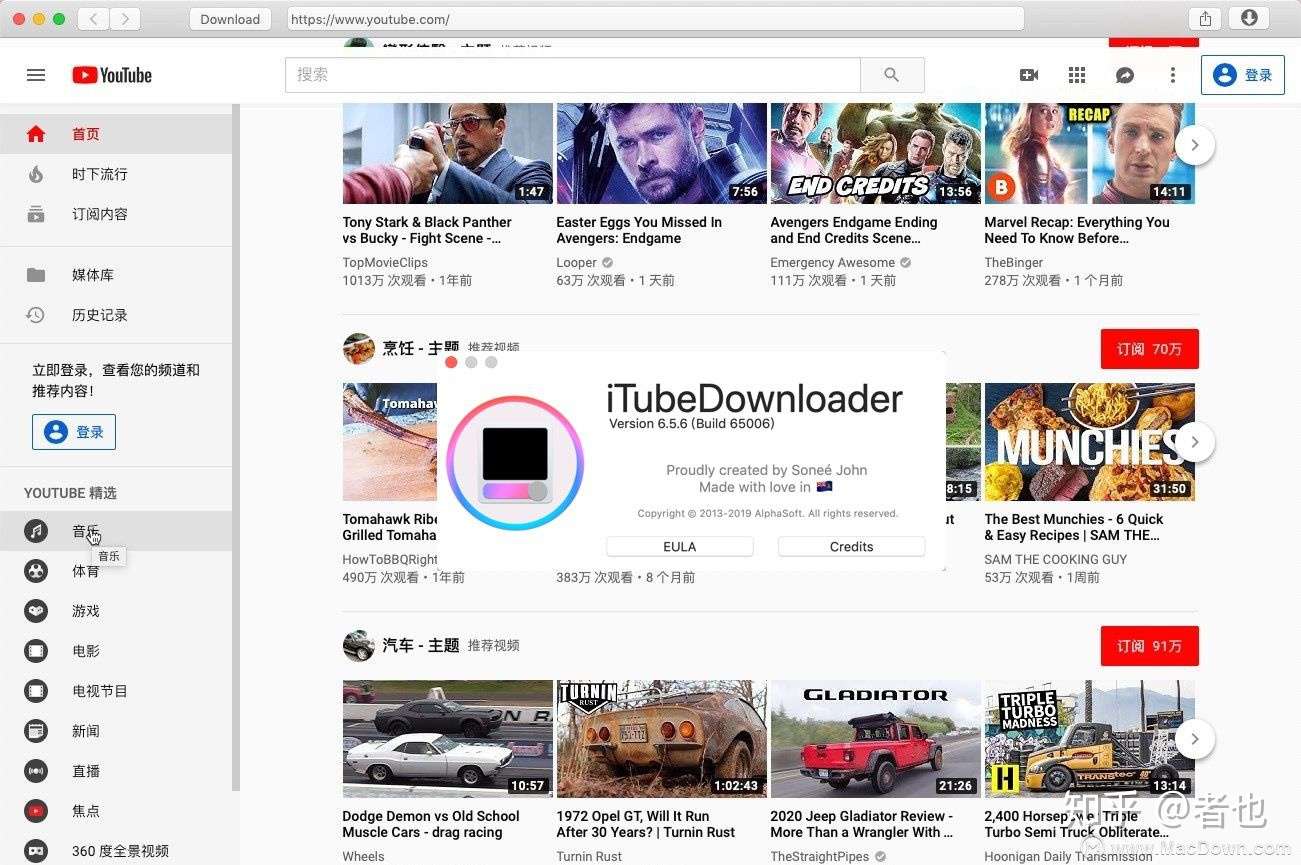Open the TopMovieClips channel link

pyautogui.click(x=385, y=263)
